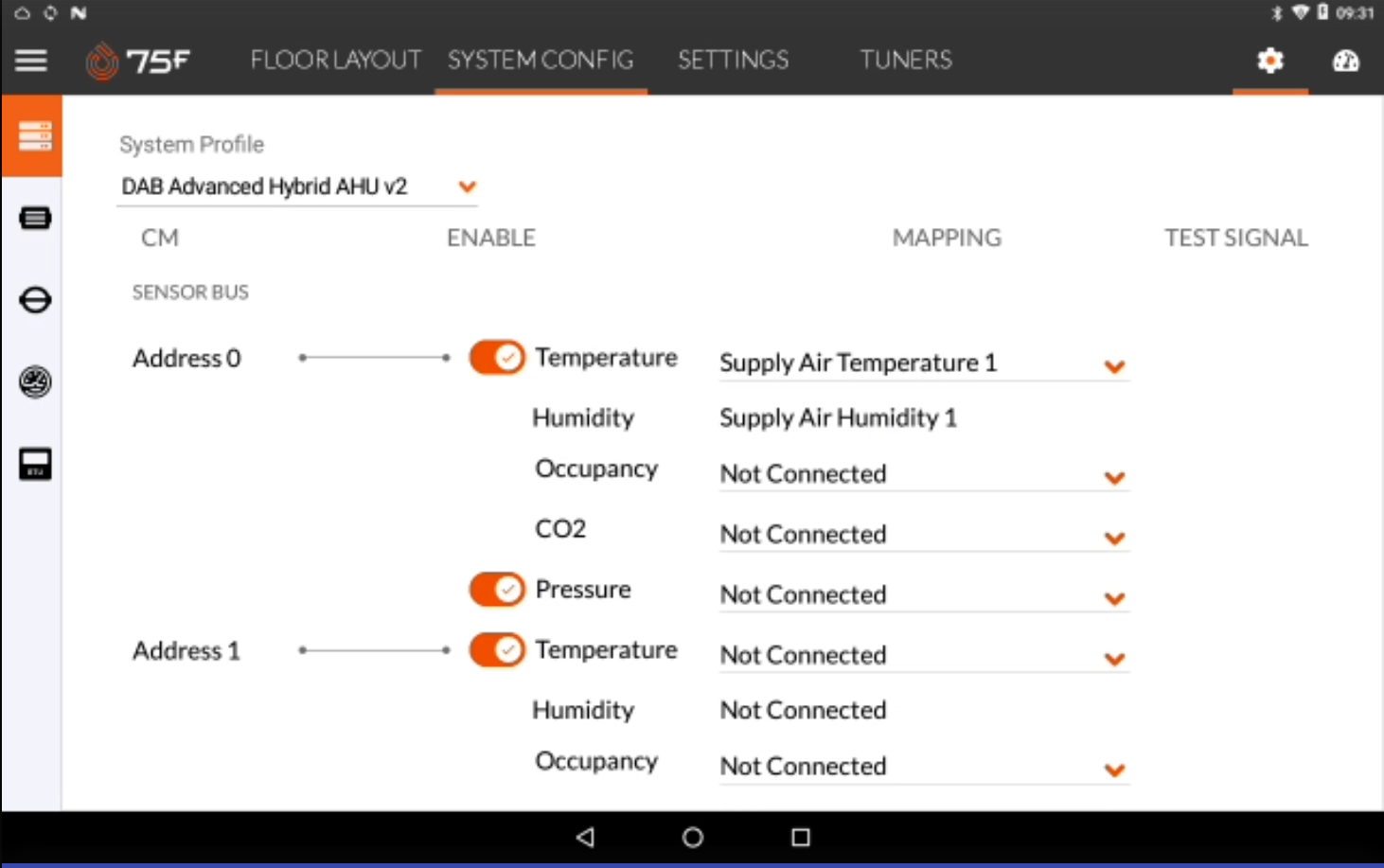The image size is (1384, 868).
Task: Switch to the Floor Layout tab
Action: (335, 61)
